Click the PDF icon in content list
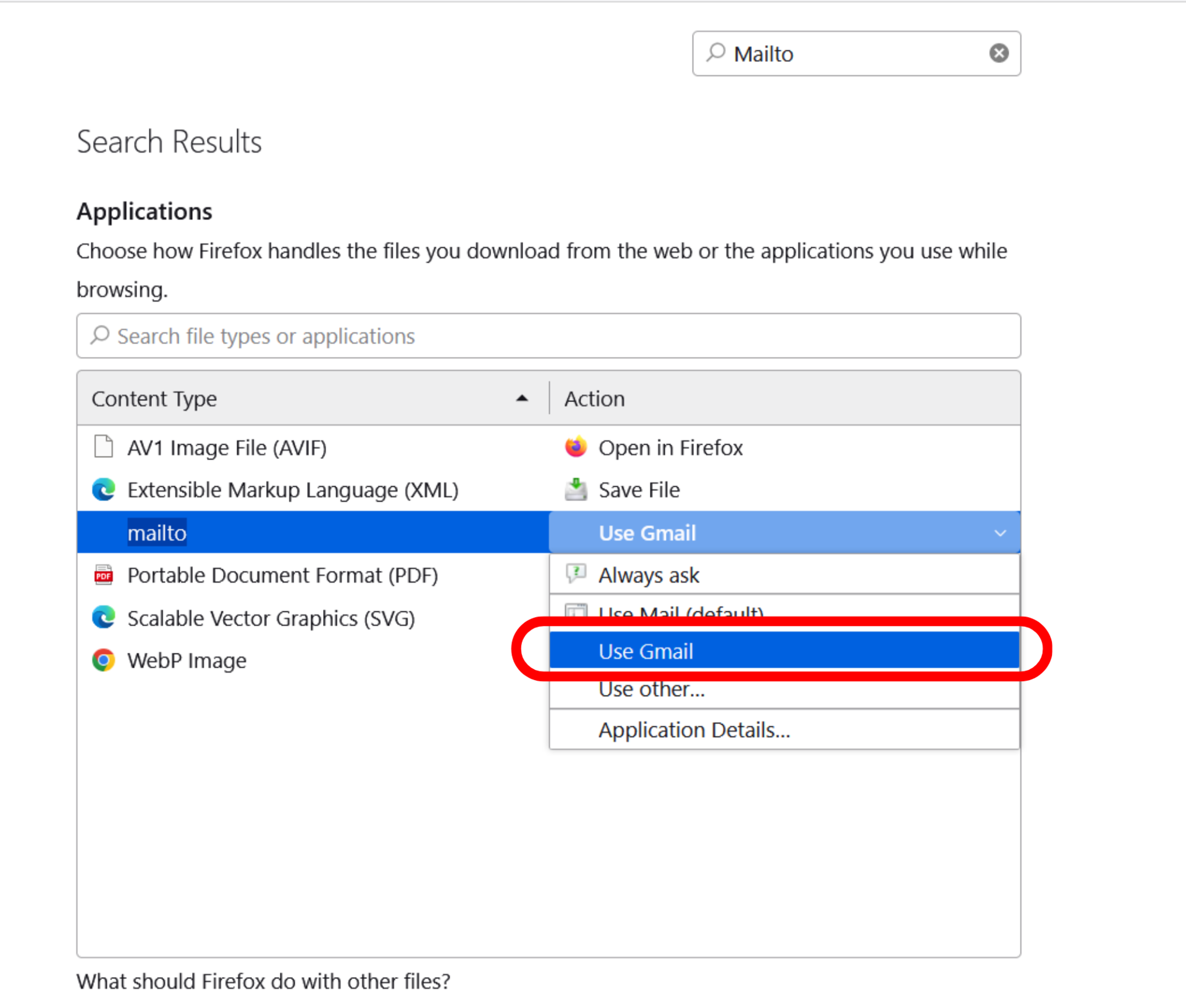The height and width of the screenshot is (1008, 1186). click(103, 574)
